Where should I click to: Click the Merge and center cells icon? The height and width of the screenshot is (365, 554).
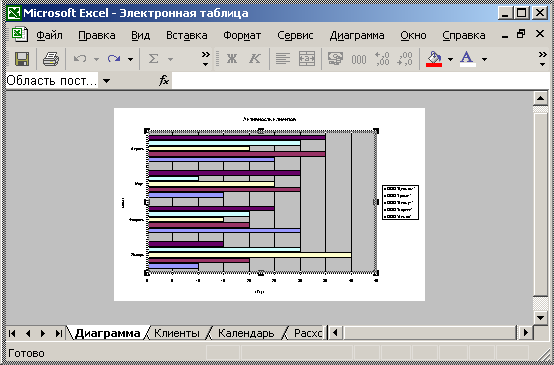point(307,59)
